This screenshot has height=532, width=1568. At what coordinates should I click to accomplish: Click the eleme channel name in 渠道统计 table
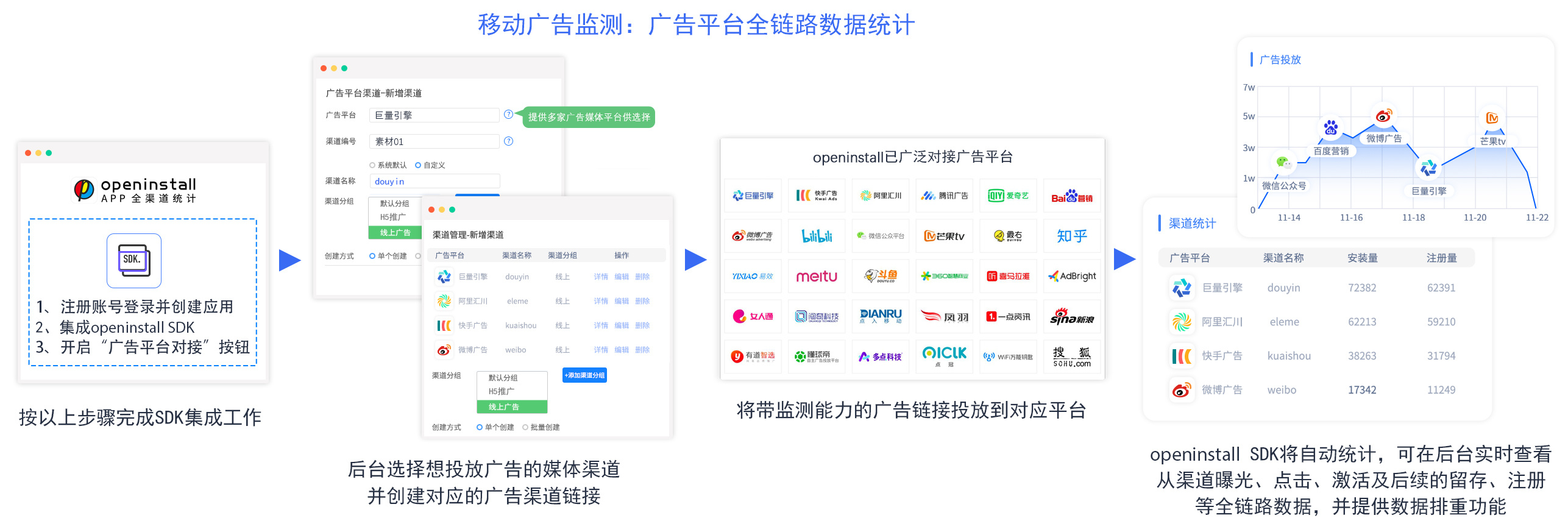pos(1285,322)
